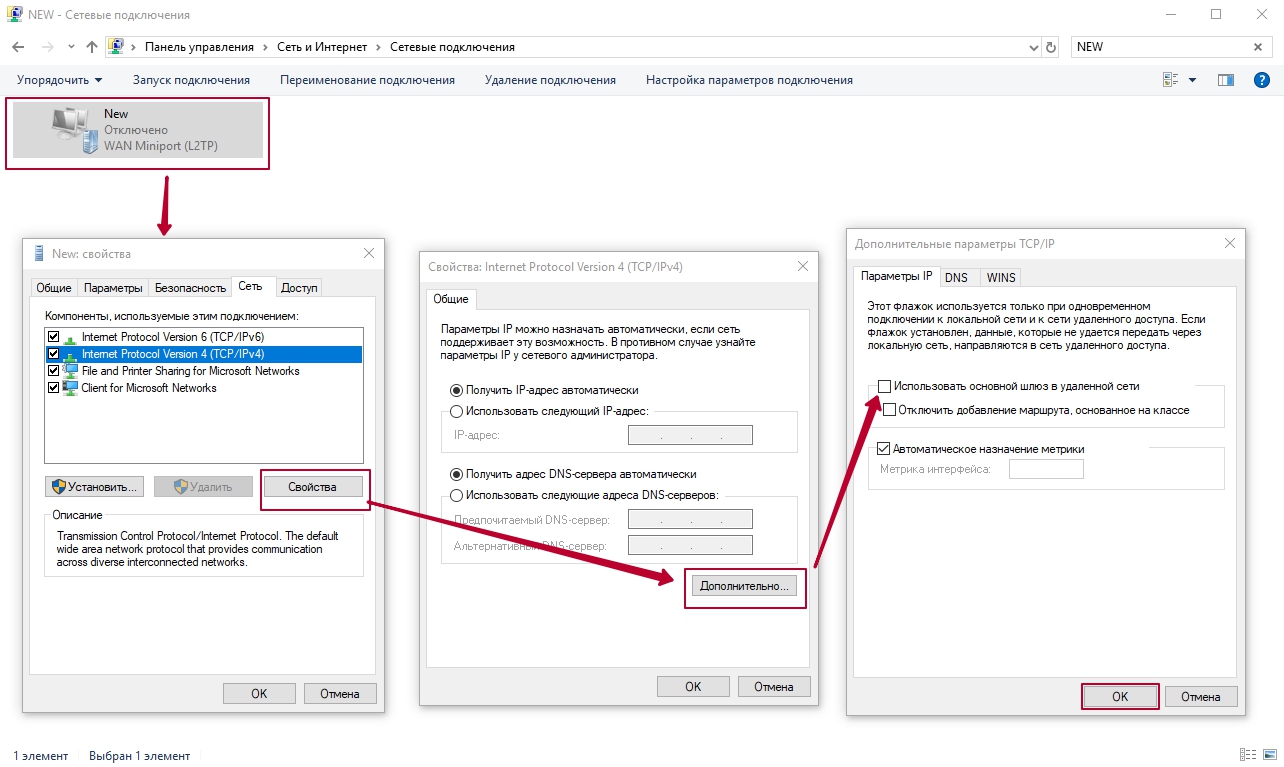Click the Up one level arrow

[x=92, y=47]
